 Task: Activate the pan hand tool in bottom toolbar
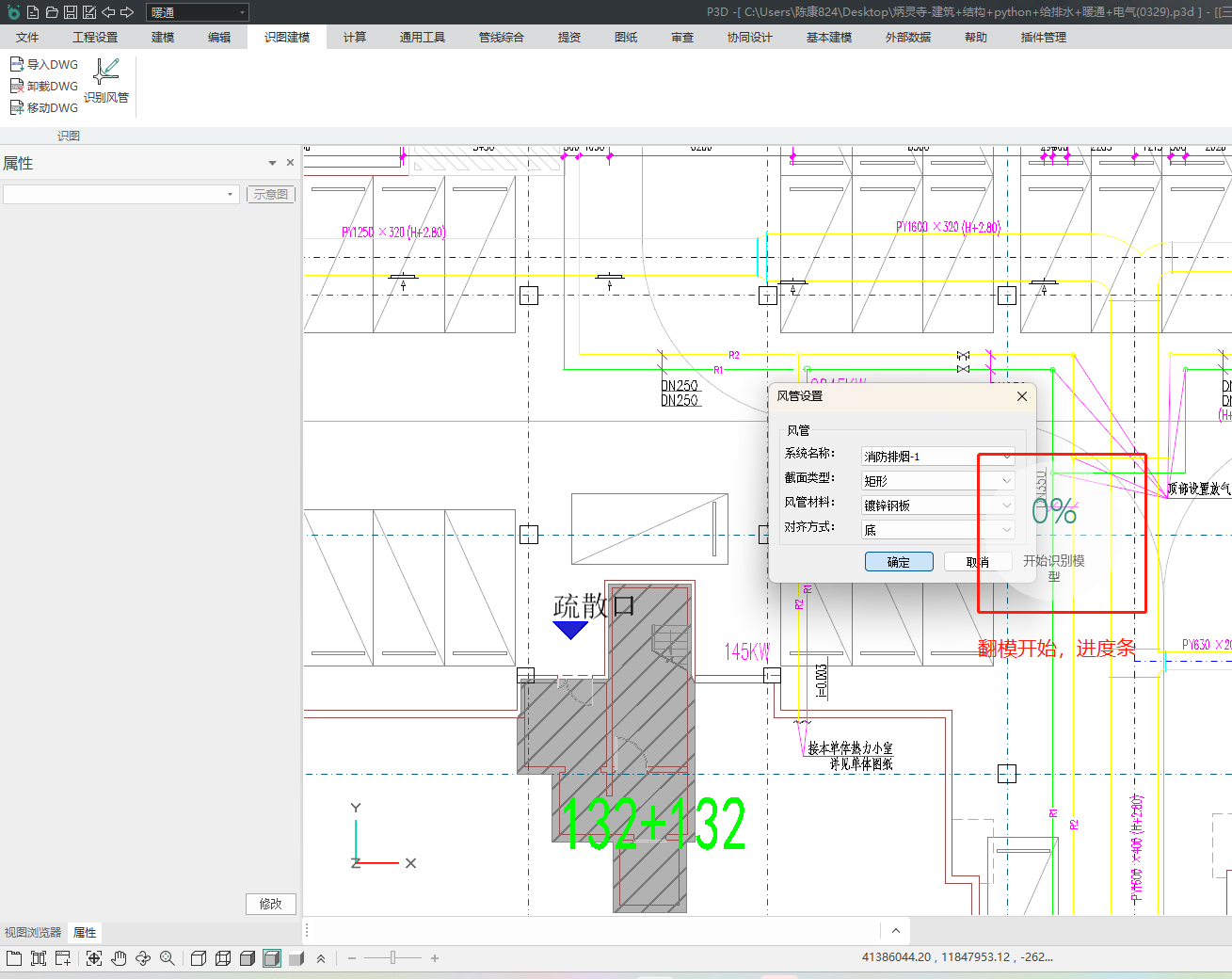(x=119, y=958)
